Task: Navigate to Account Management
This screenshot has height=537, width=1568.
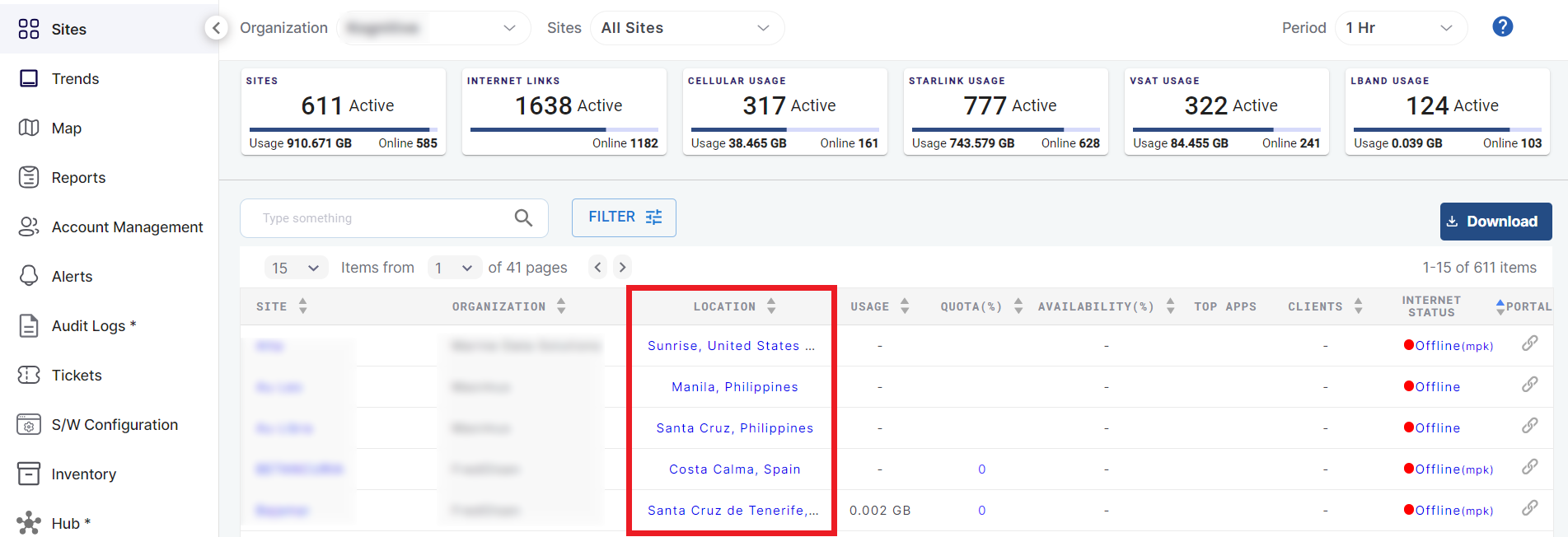Action: click(127, 227)
